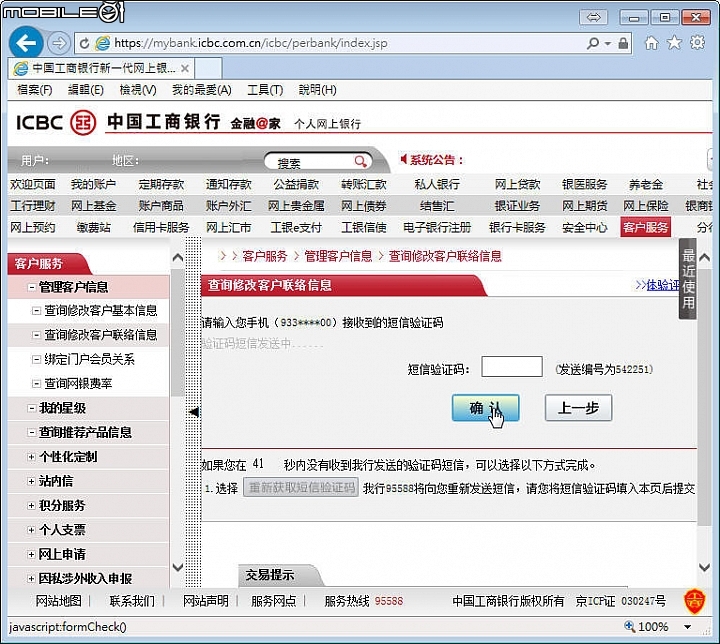Open the zoom level dropdown arrow
Screen dimensions: 720x644
click(687, 627)
